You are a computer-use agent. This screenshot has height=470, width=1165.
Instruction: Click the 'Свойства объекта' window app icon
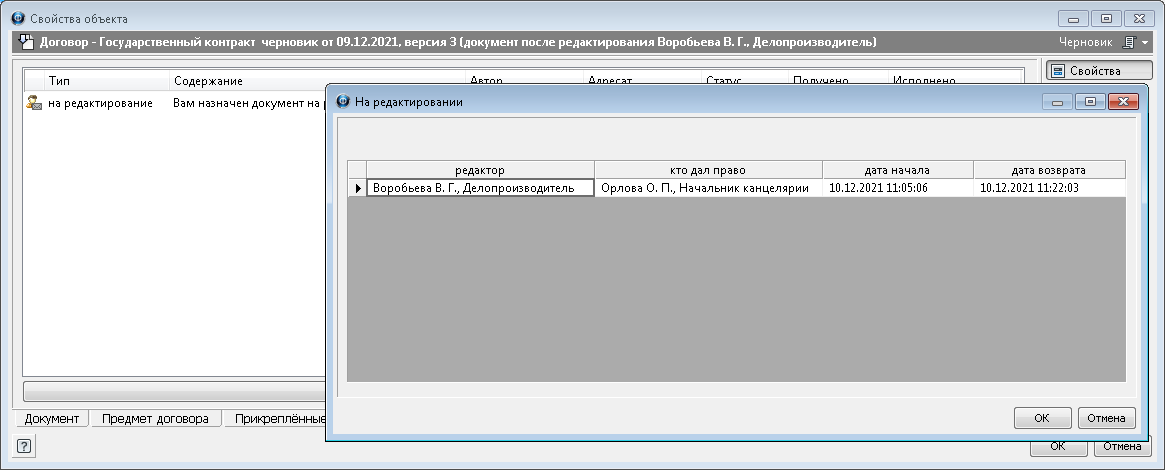(17, 18)
